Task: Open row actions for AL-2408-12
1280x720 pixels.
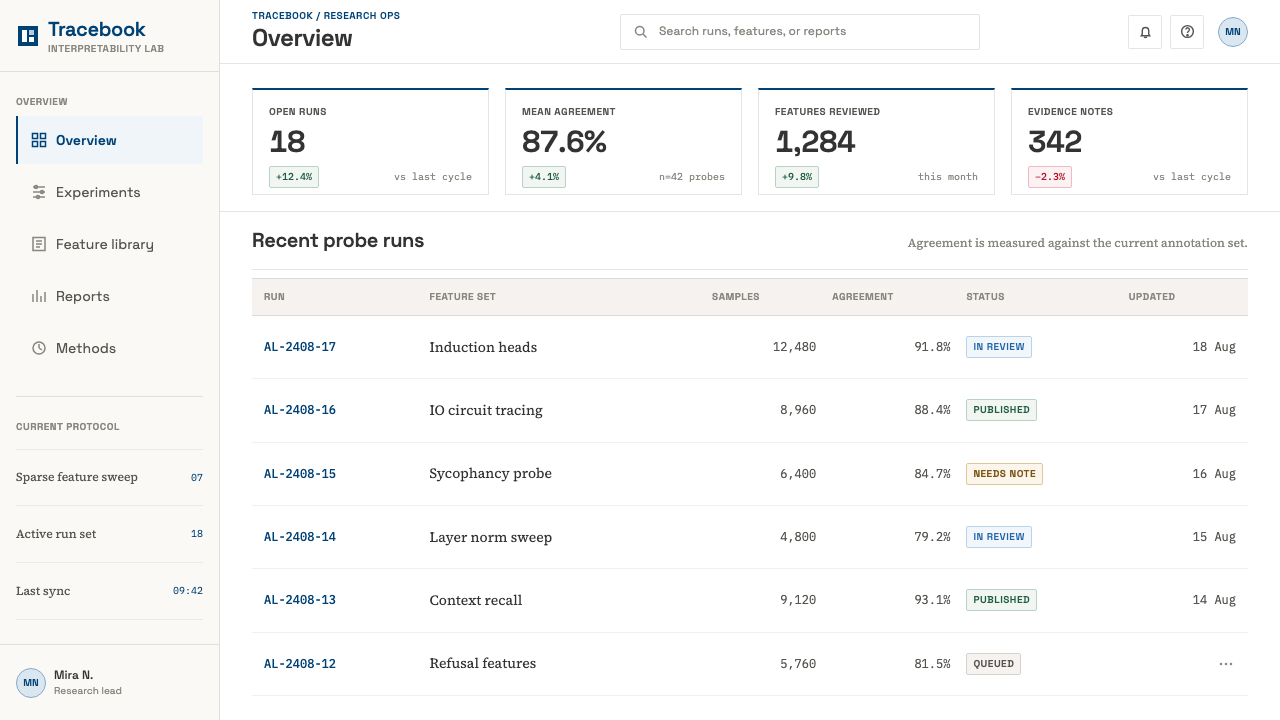Action: 1226,664
